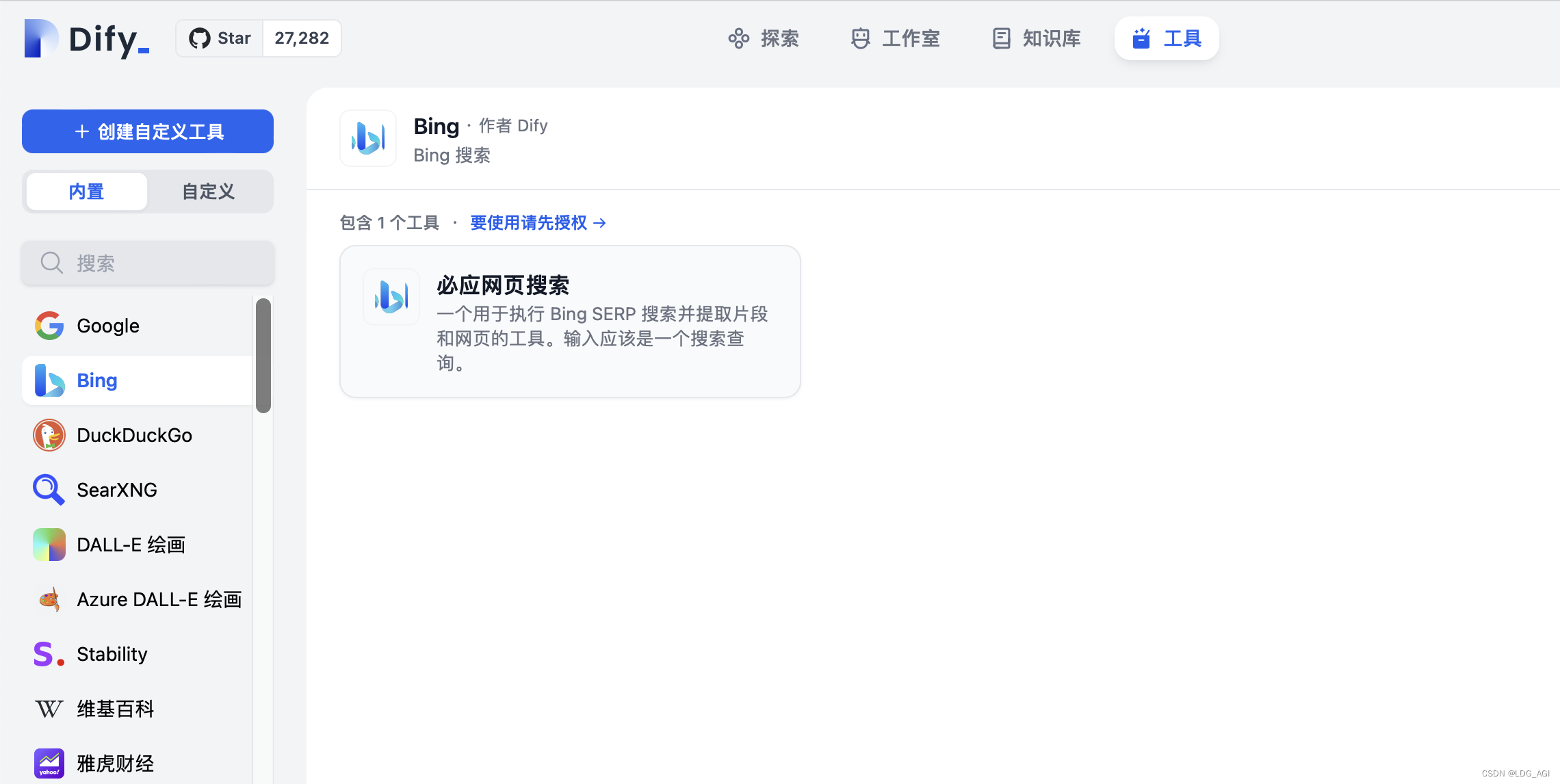Go to the 知识库 knowledge base

(1034, 38)
